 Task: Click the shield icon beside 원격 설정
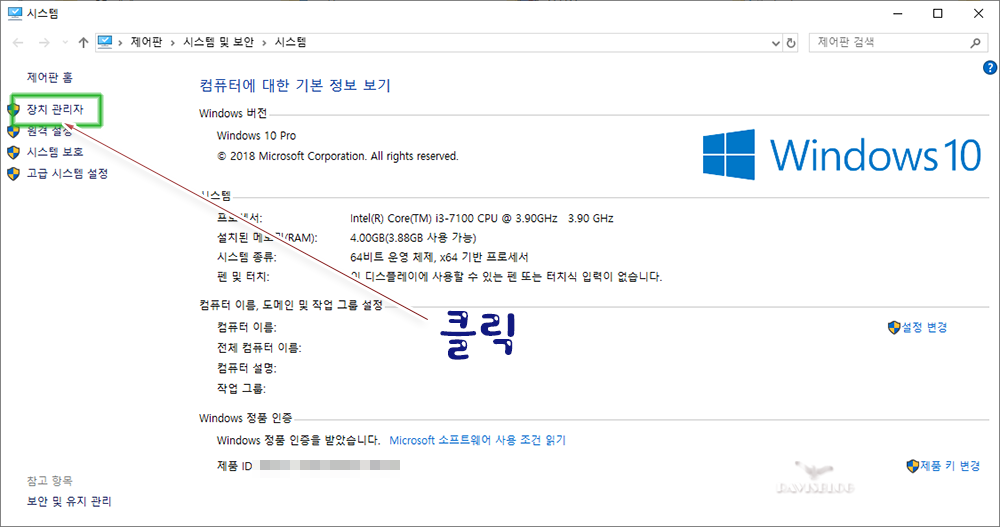[x=13, y=131]
